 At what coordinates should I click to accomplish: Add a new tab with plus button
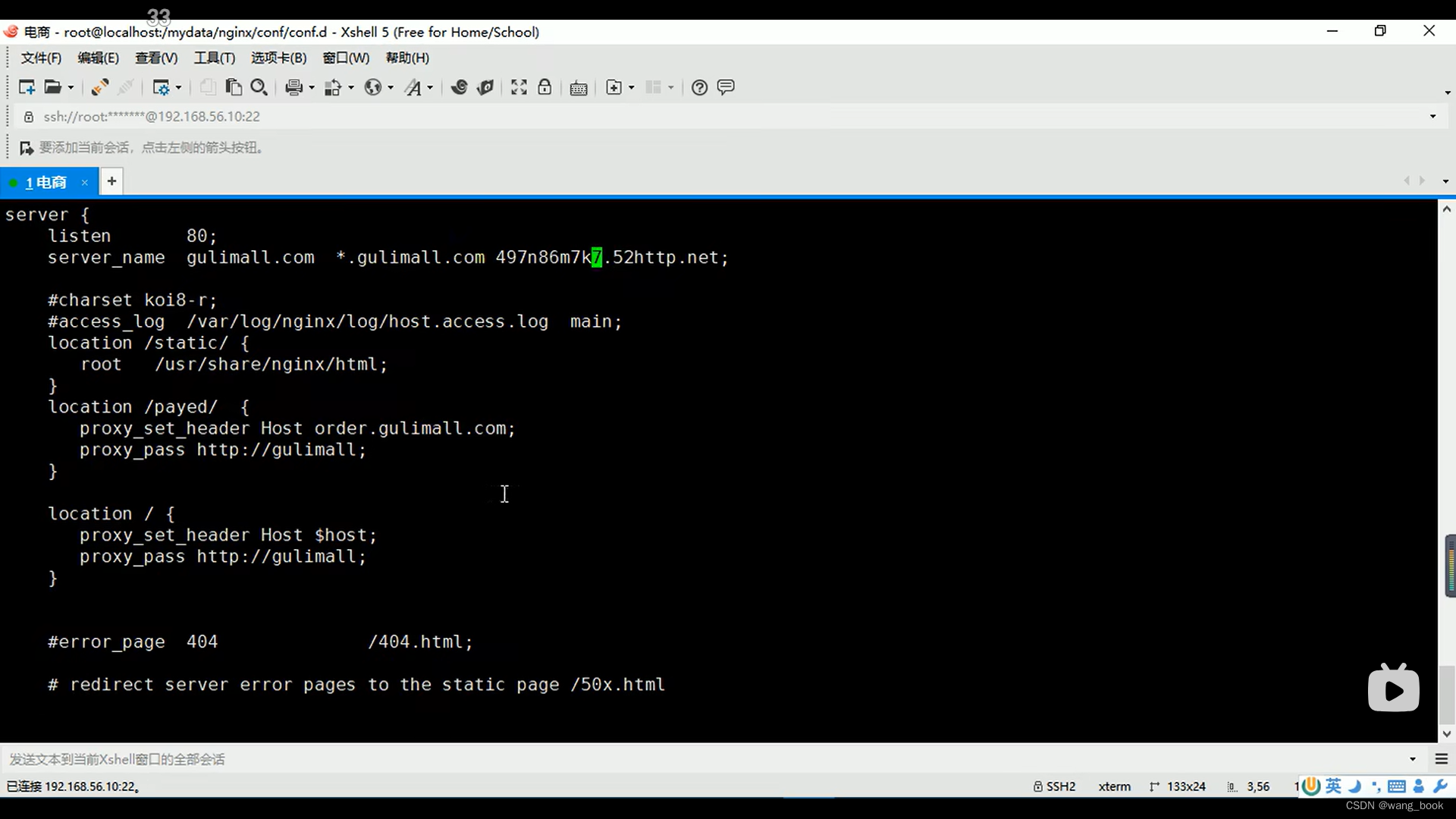pyautogui.click(x=111, y=181)
